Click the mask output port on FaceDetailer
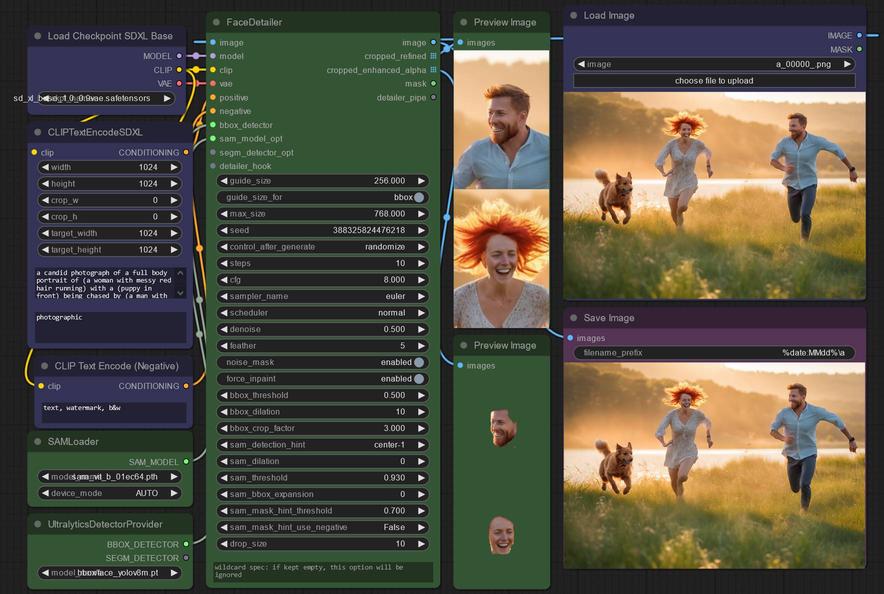The width and height of the screenshot is (884, 594). point(433,83)
